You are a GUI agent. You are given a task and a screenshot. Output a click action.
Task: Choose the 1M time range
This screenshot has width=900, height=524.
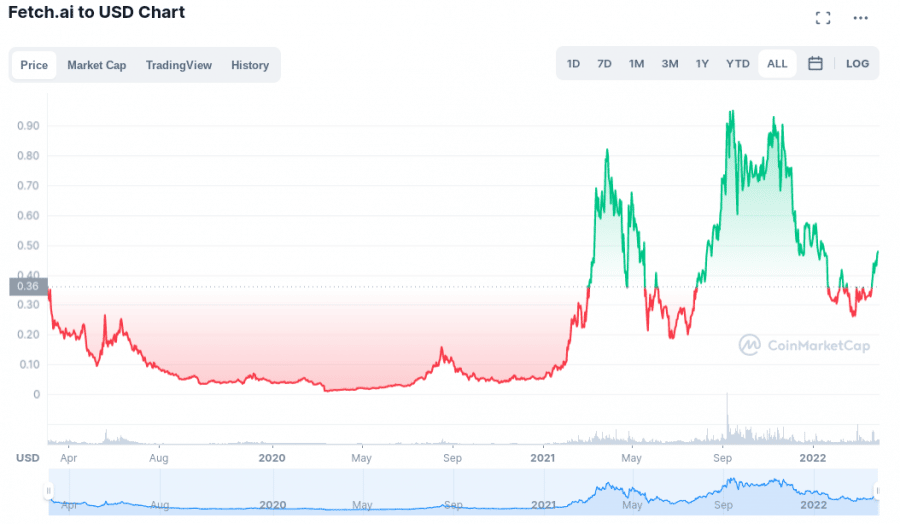pyautogui.click(x=636, y=64)
